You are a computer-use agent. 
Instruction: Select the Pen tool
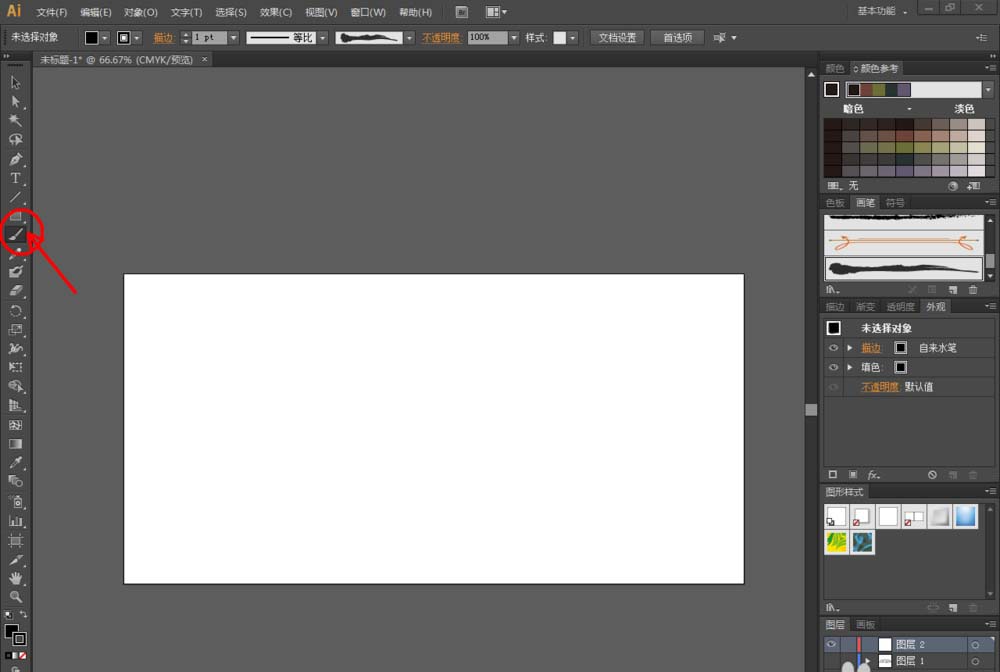[x=15, y=159]
